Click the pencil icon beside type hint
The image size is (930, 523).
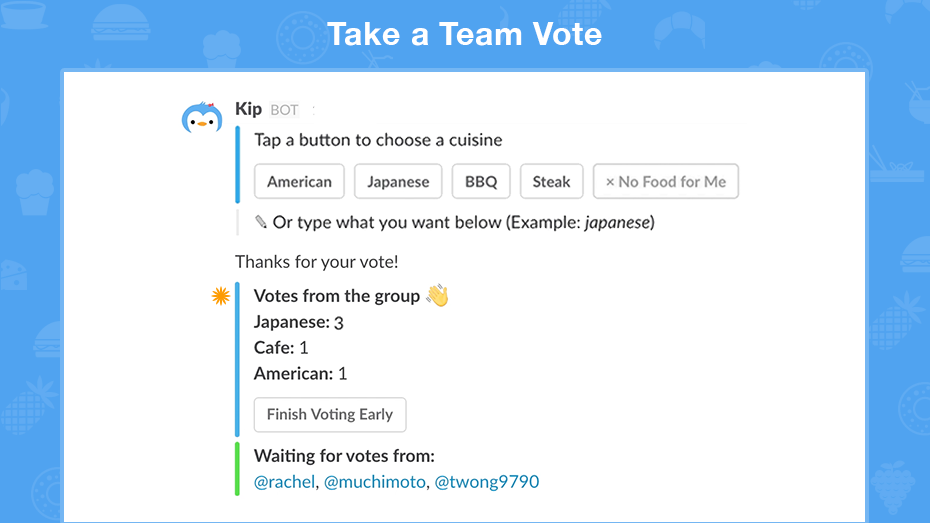[x=261, y=222]
